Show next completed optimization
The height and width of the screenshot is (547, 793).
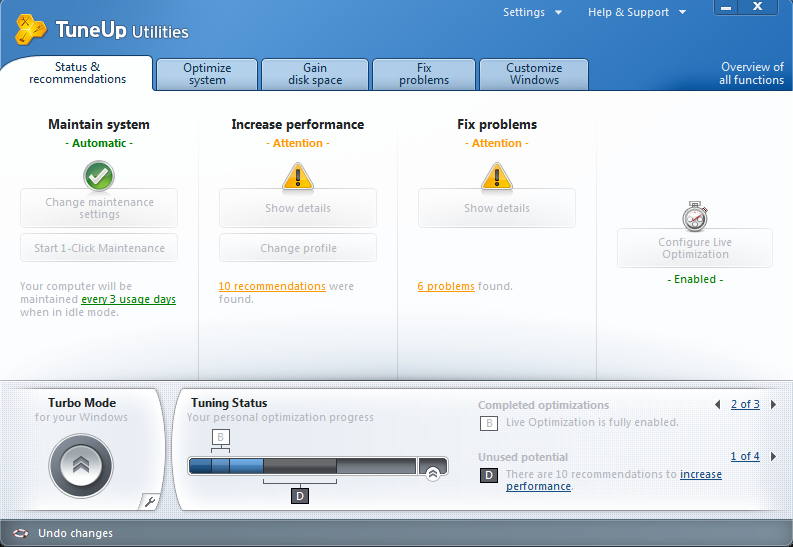[x=773, y=404]
